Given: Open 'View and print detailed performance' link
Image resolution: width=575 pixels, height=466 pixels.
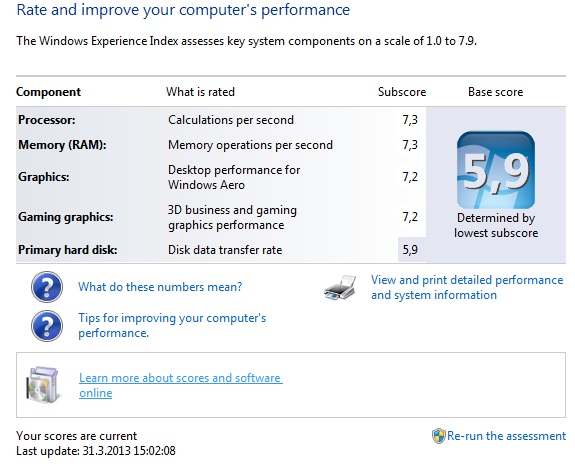Looking at the screenshot, I should [467, 287].
